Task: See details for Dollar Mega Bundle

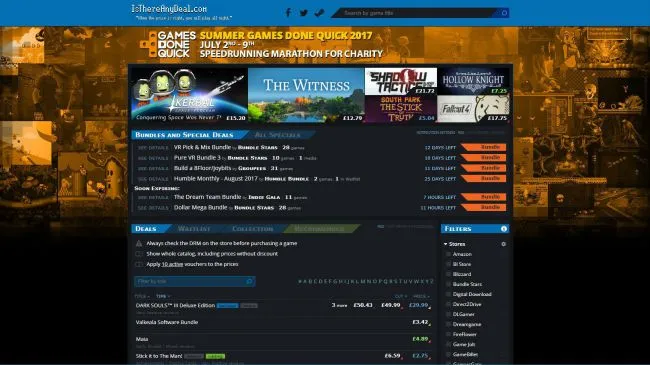Action: click(x=153, y=208)
